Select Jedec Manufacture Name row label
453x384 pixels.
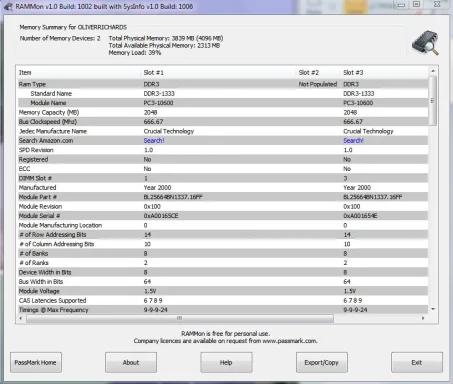[x=53, y=131]
